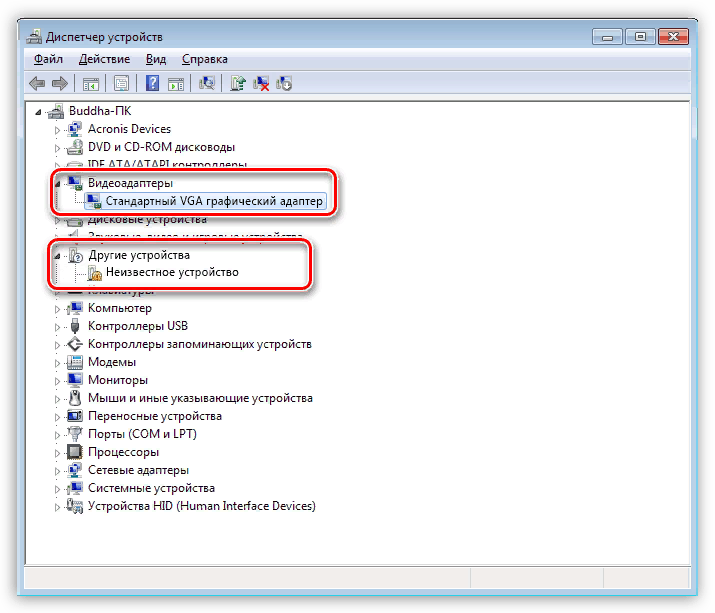715x613 pixels.
Task: Minimize the Диспетчер устройств window
Action: pos(607,36)
